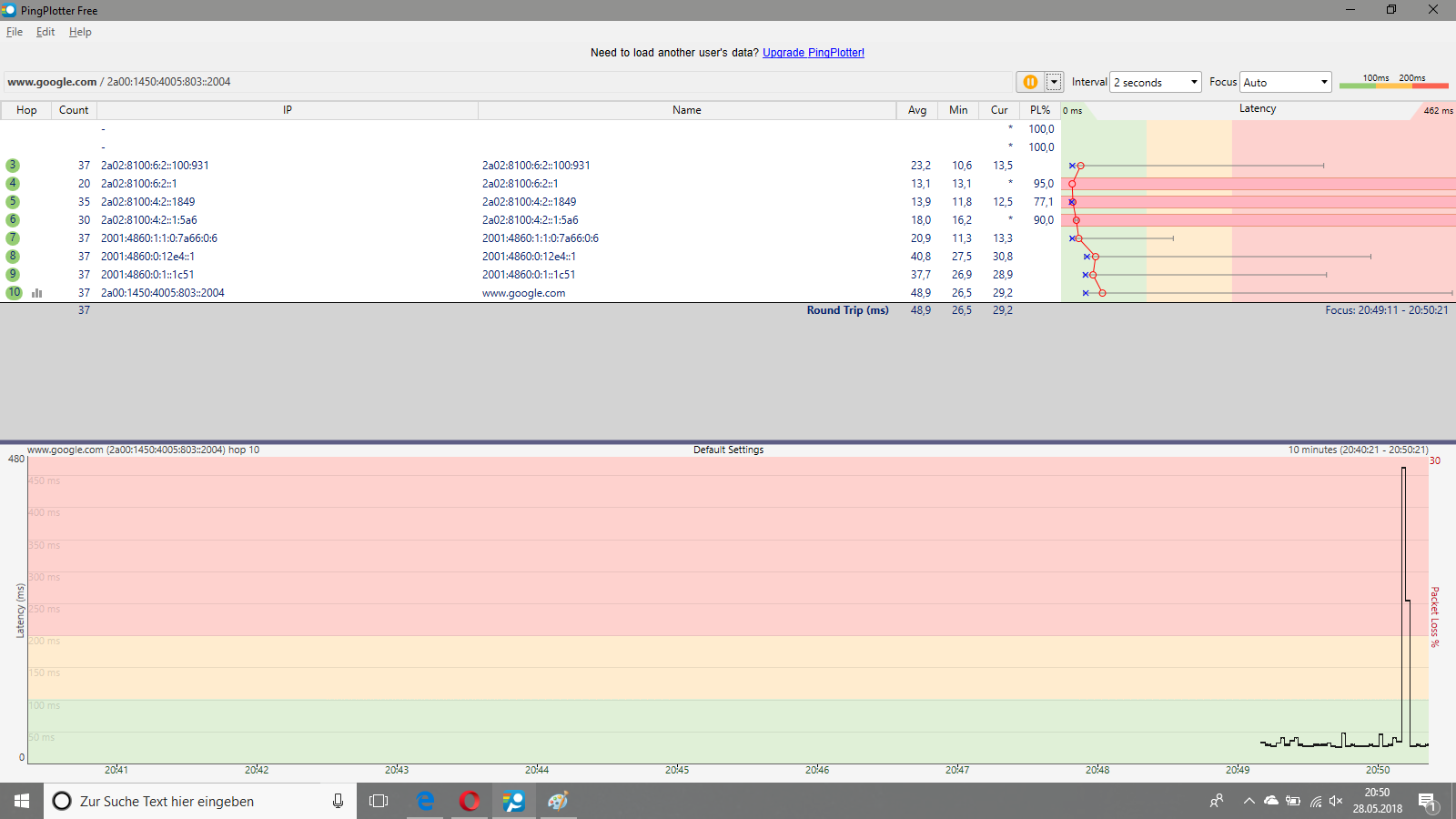Select the hop 5 green circle icon
Screen dimensions: 1456x819
point(13,202)
